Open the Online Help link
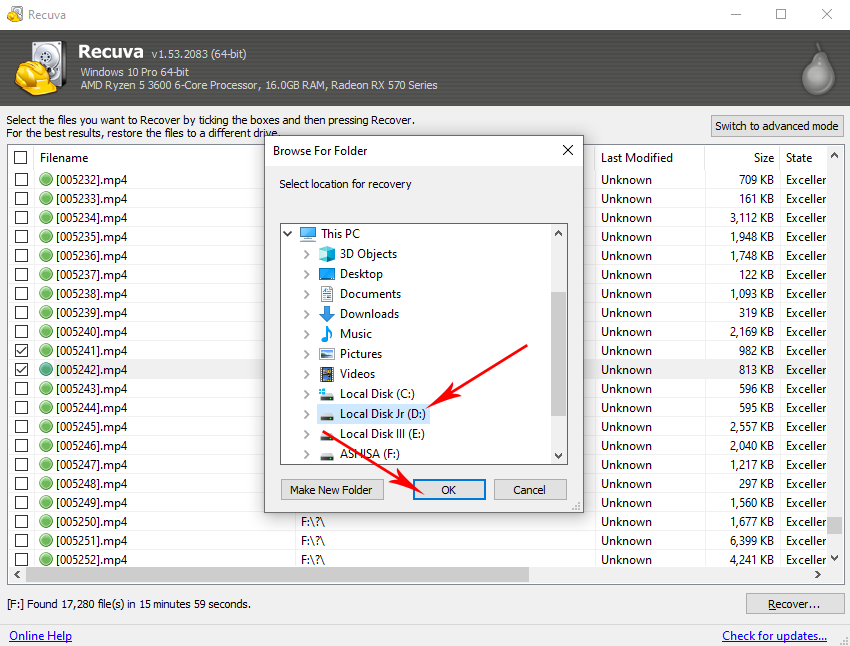 pos(41,636)
